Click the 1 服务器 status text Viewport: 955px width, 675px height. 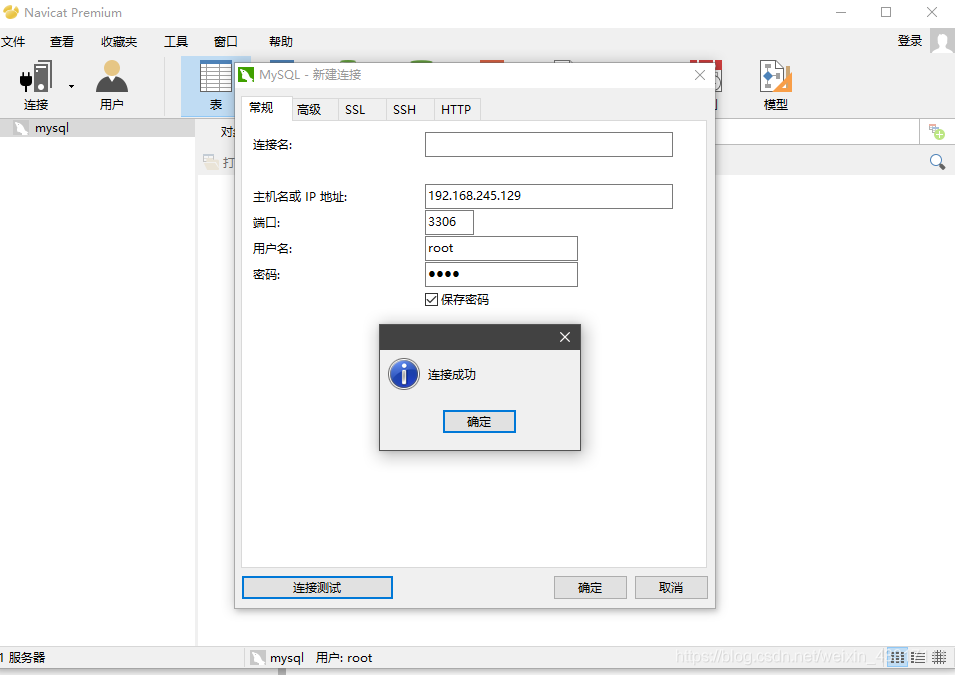pos(23,657)
